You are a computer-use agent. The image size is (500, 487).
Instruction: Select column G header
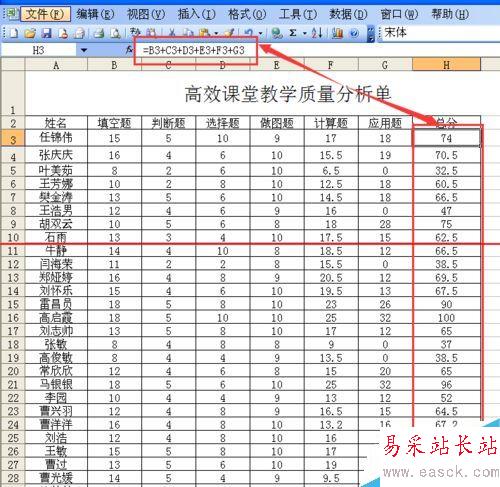tap(385, 65)
